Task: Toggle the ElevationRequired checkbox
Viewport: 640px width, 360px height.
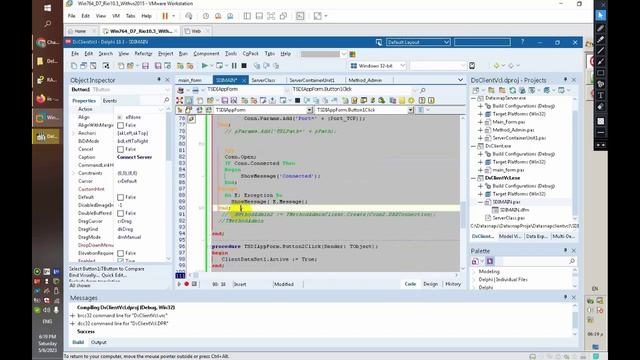Action: [120, 253]
